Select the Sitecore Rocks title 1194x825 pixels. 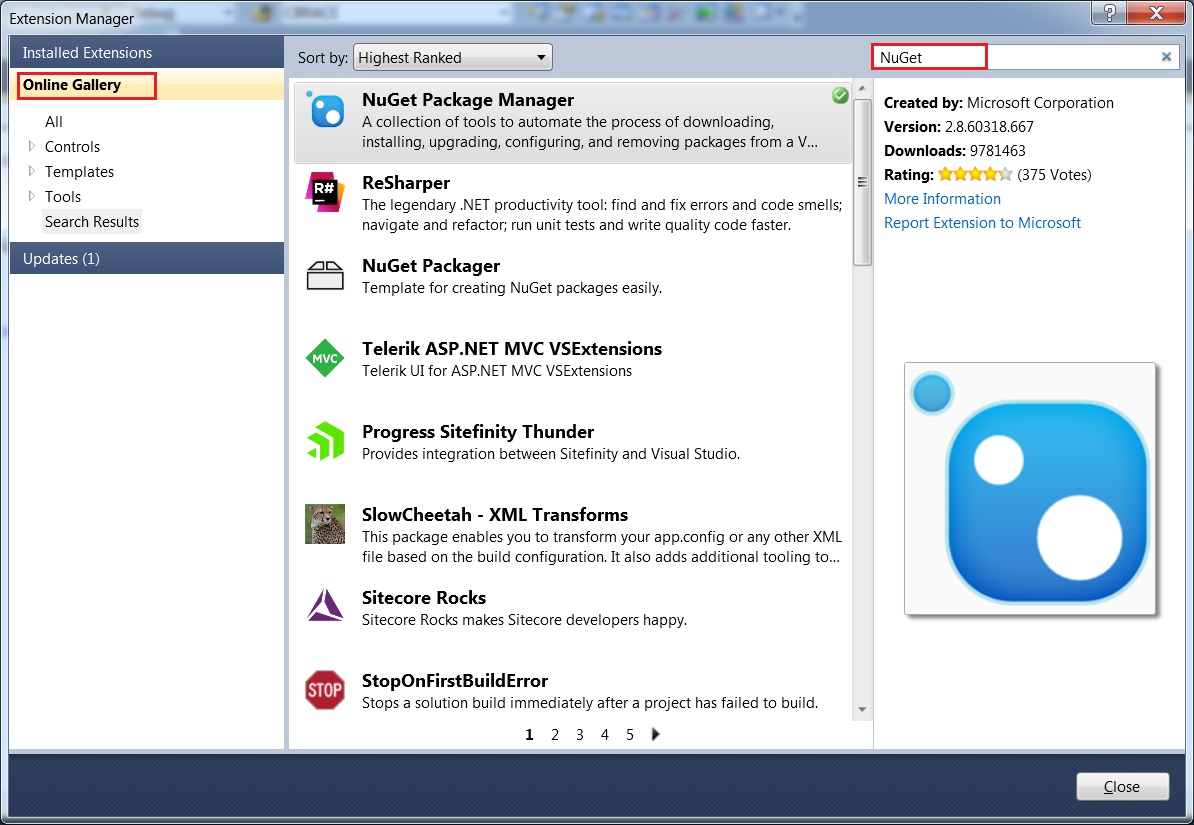(x=423, y=598)
